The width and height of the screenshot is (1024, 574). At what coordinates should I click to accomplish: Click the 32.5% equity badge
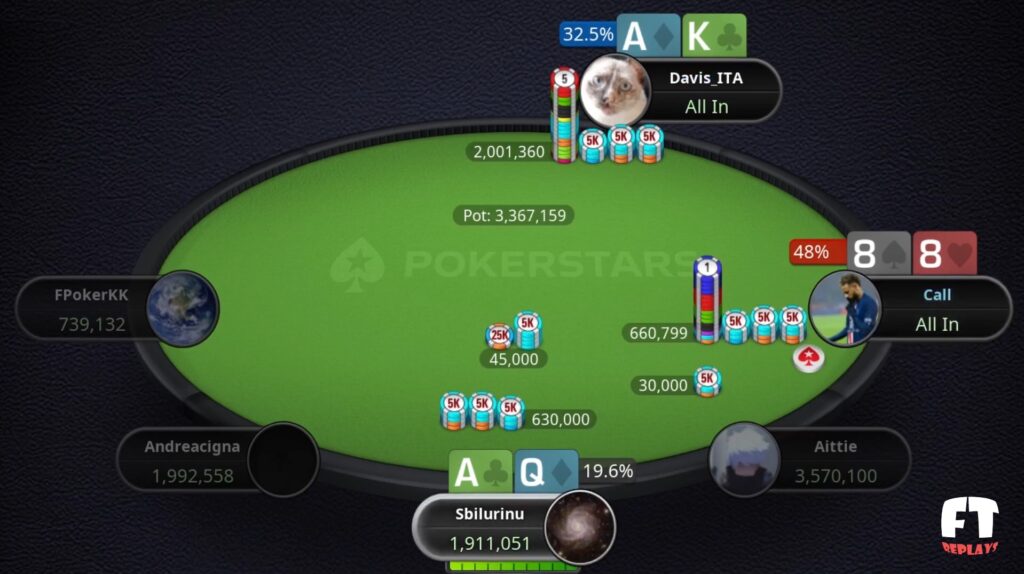click(588, 34)
